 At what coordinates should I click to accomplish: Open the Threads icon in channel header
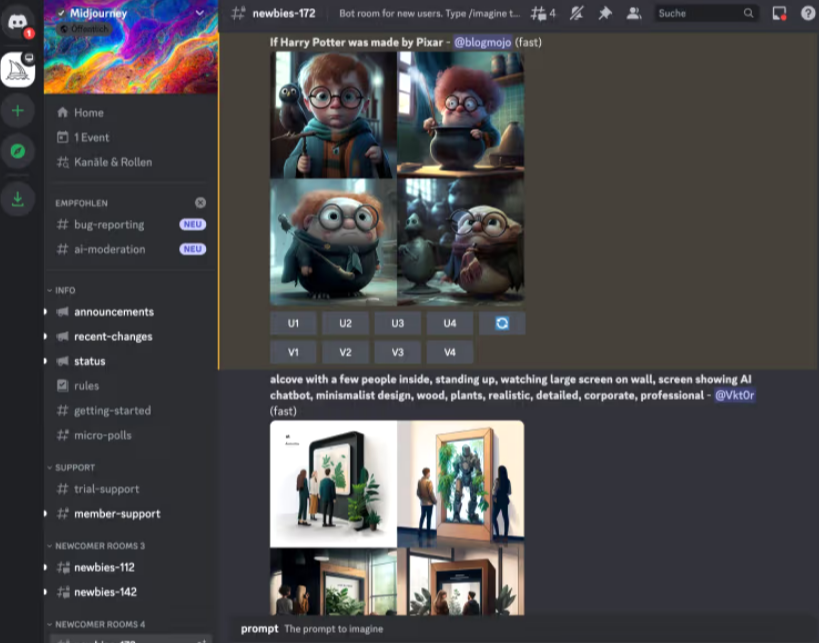tap(543, 13)
